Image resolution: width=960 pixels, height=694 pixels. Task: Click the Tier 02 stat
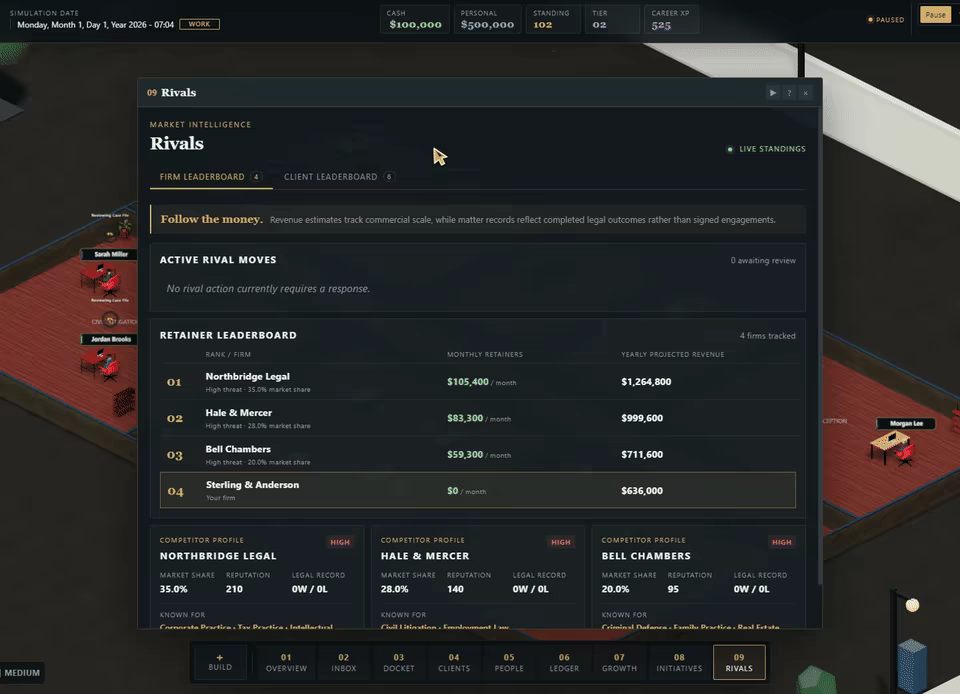point(610,20)
